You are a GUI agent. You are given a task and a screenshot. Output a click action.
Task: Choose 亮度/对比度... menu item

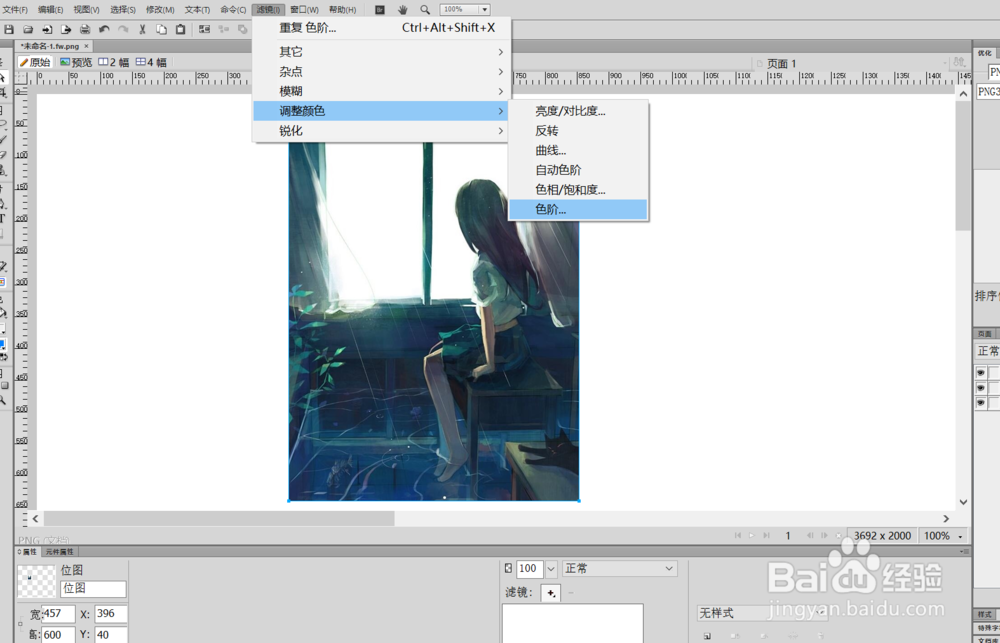click(578, 111)
